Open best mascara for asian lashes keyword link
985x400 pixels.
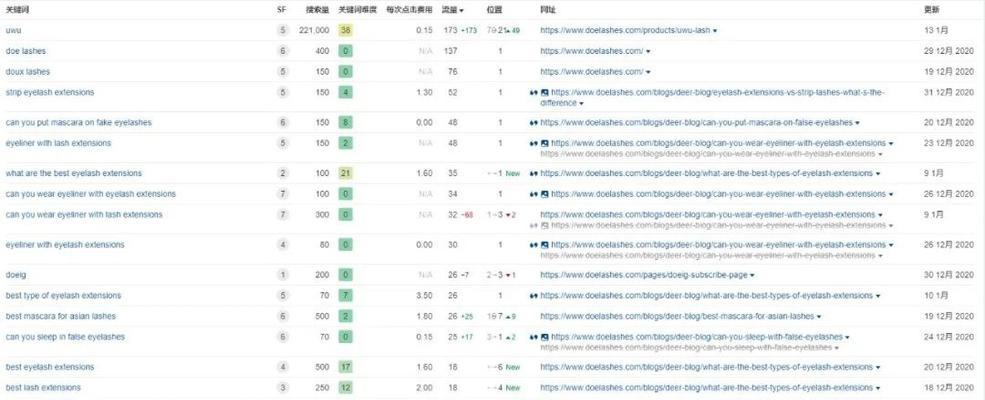coord(61,316)
